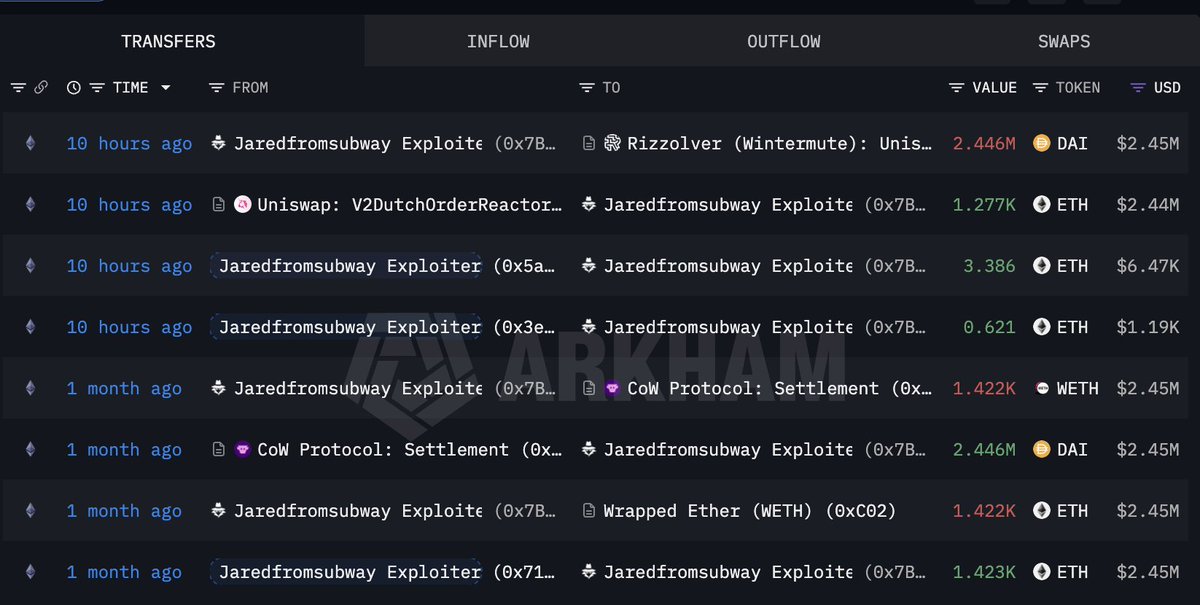This screenshot has height=605, width=1200.
Task: Open the TO column filter
Action: [587, 88]
